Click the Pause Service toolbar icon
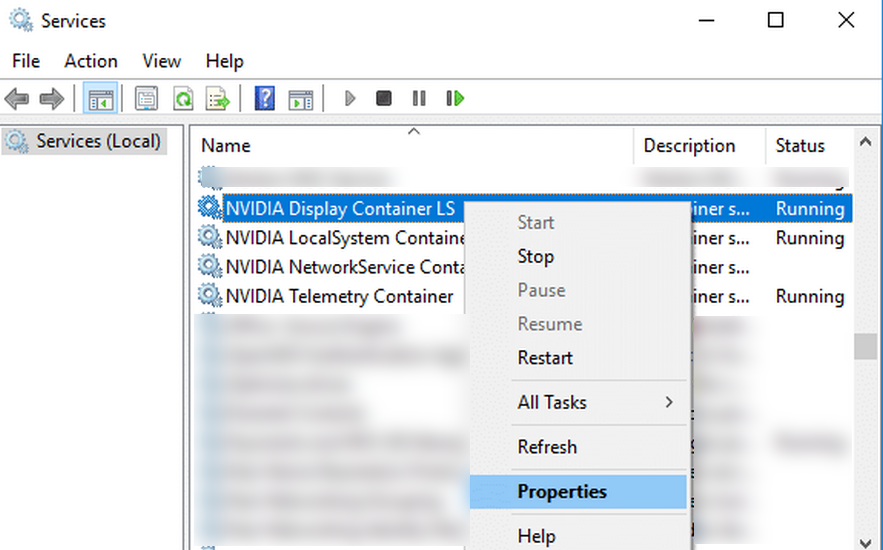 pyautogui.click(x=419, y=99)
